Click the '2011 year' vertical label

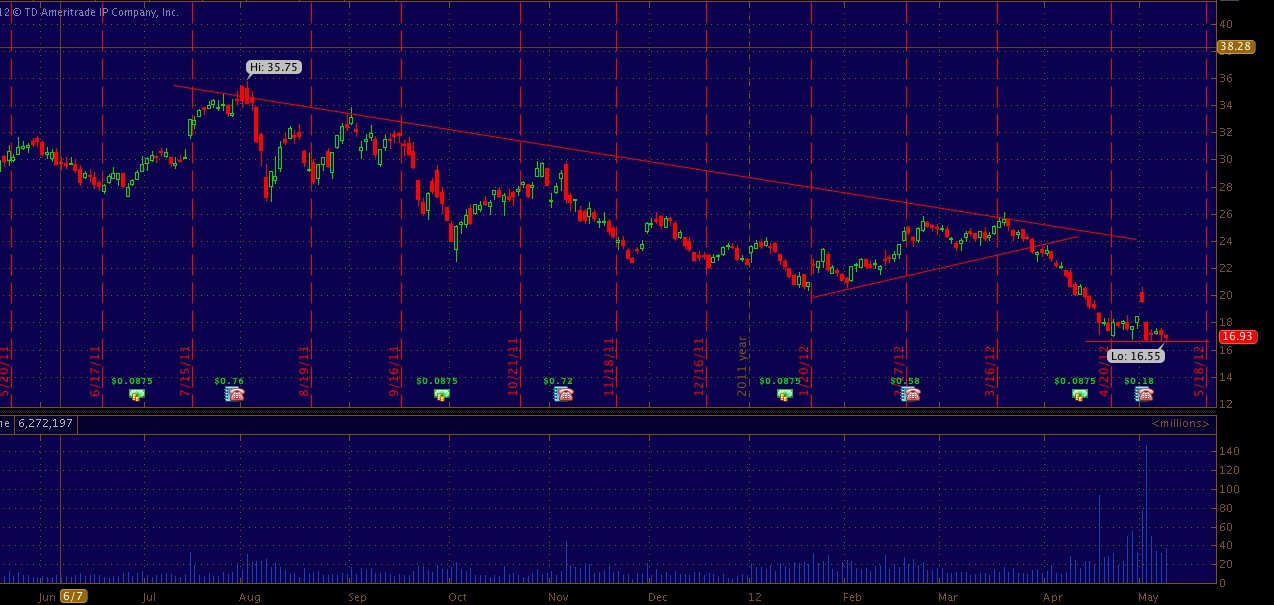[x=743, y=367]
